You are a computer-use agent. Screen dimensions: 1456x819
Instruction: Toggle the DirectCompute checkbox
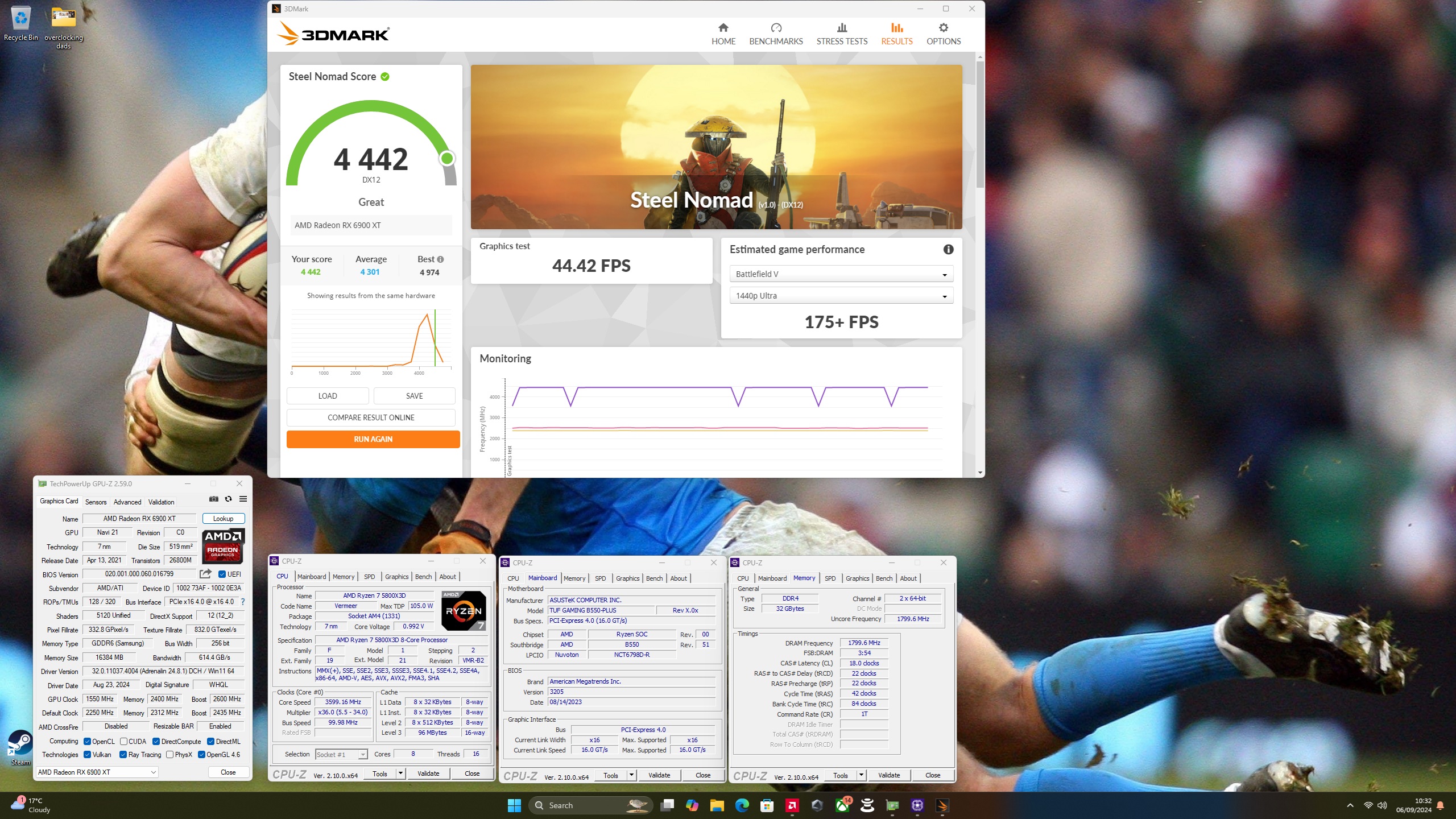pos(156,742)
